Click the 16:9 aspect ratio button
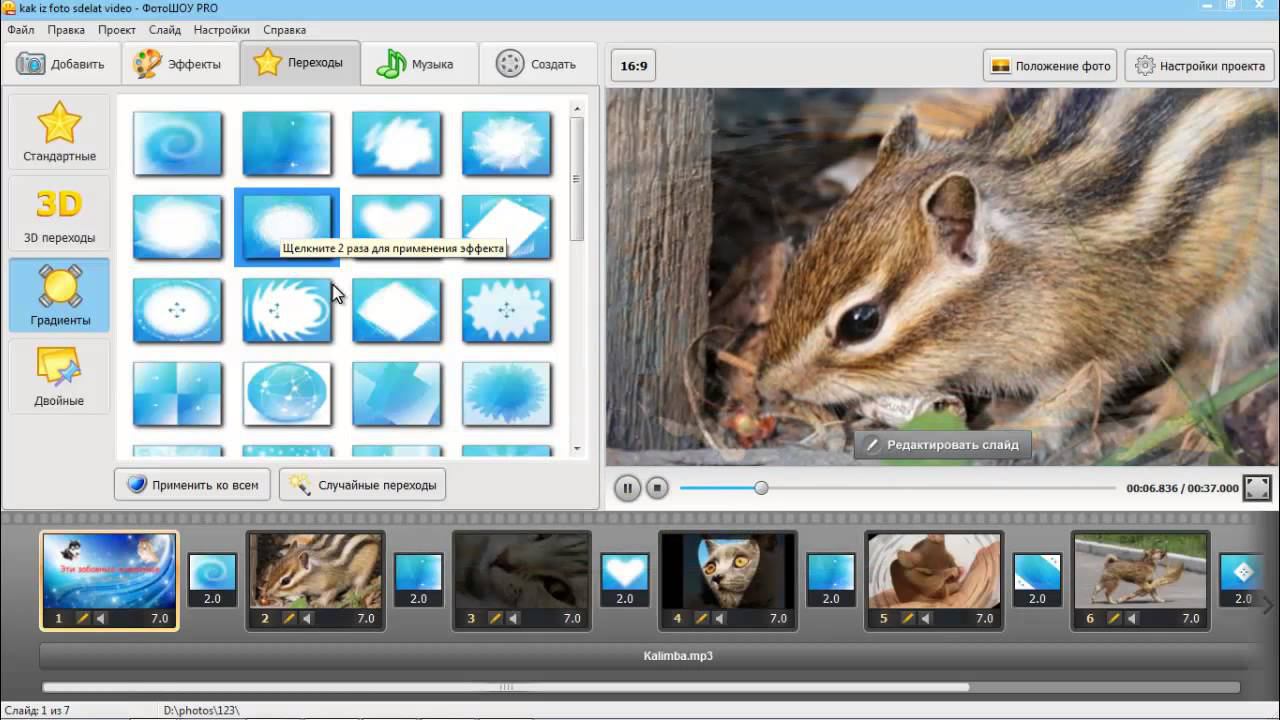 (634, 66)
